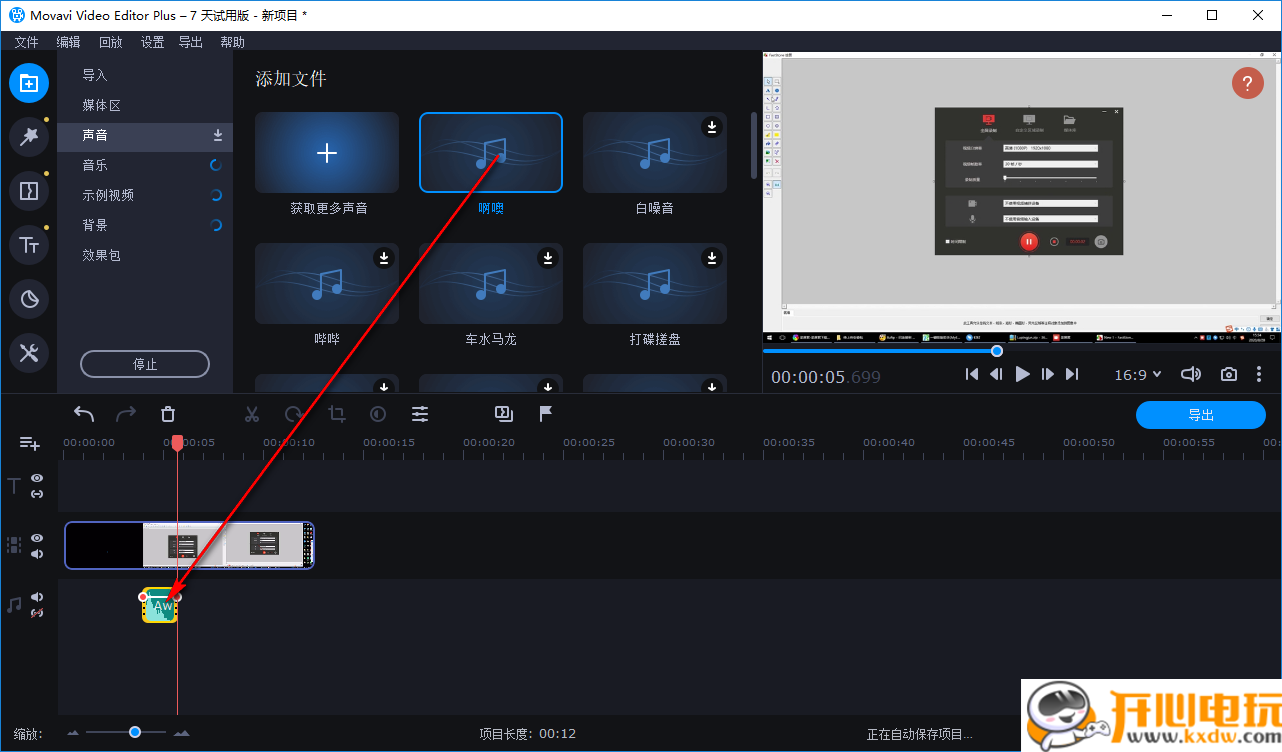
Task: Open the Filters magic wand panel
Action: tap(29, 137)
